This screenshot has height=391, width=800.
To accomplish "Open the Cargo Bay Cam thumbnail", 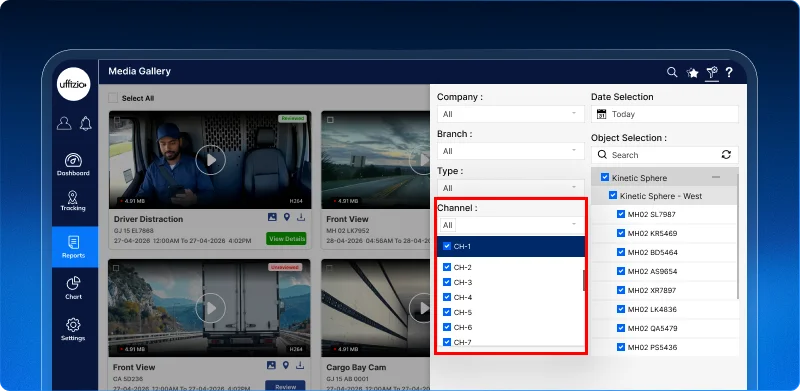I will pyautogui.click(x=376, y=308).
